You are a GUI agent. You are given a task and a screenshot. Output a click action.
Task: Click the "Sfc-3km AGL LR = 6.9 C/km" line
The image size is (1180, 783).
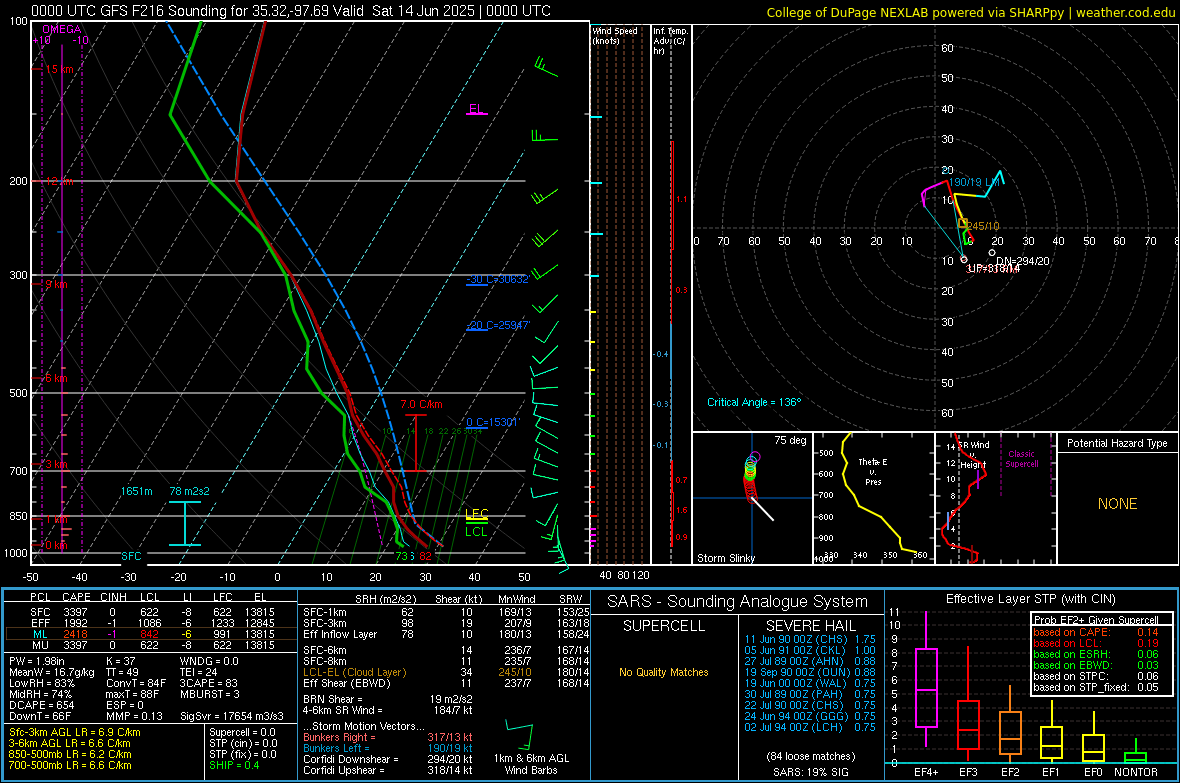pos(75,732)
